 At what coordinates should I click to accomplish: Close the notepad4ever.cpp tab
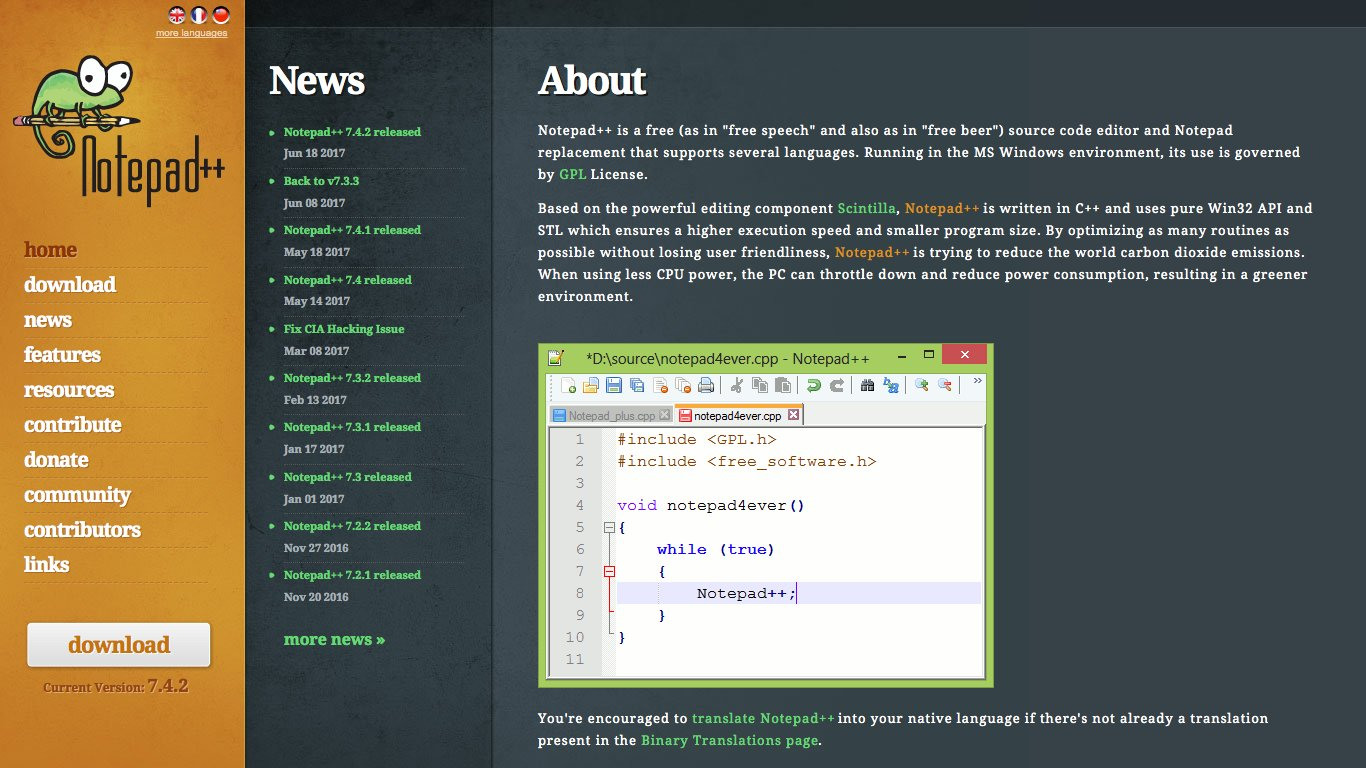pos(793,414)
